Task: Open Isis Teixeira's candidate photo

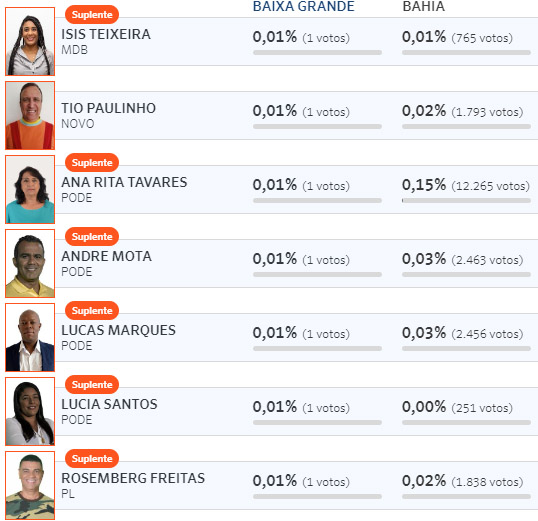Action: 30,42
